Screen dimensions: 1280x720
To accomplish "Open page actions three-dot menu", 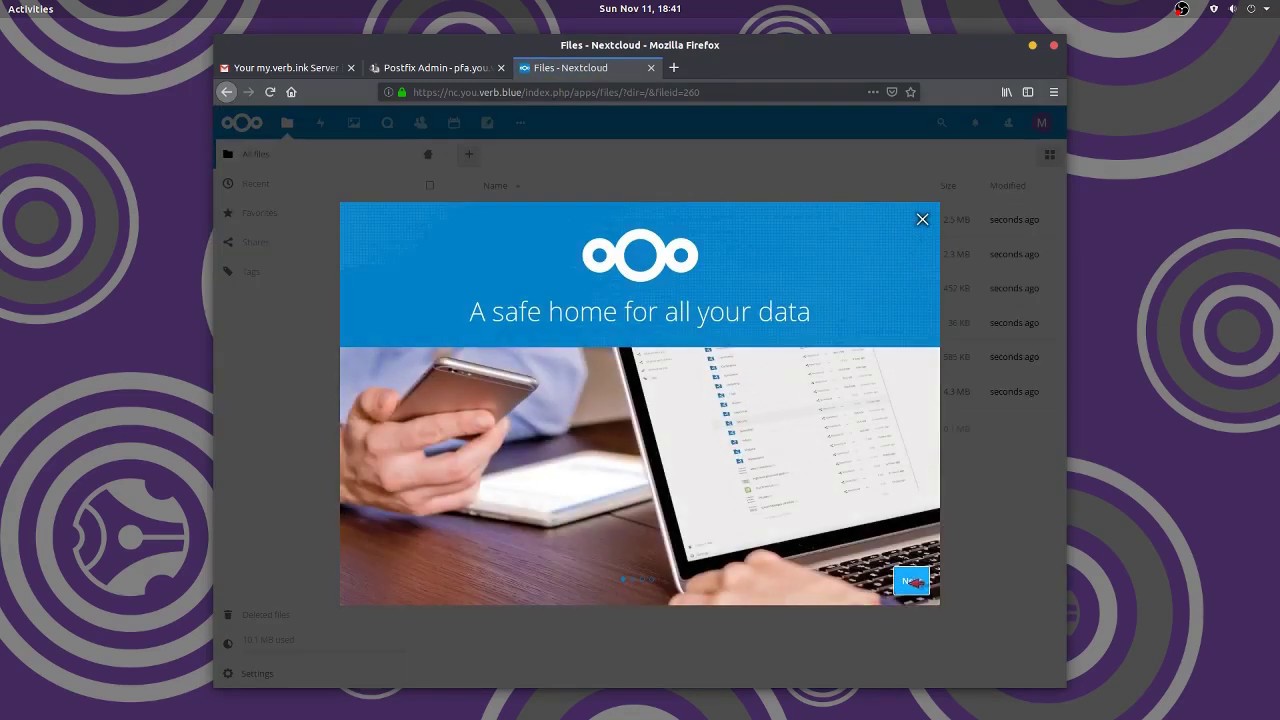I will pos(873,92).
